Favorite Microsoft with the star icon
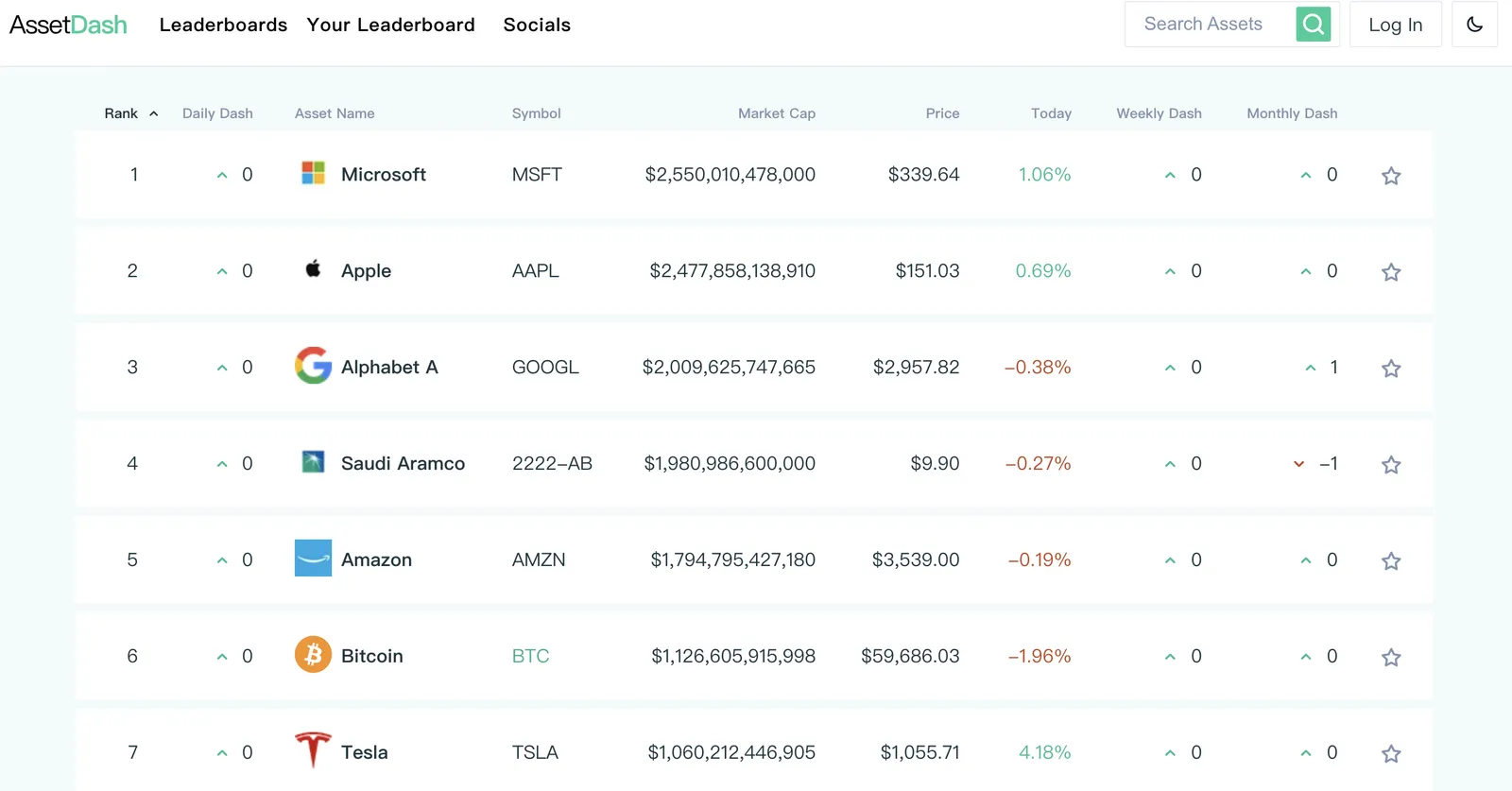Viewport: 1512px width, 791px height. pos(1391,176)
